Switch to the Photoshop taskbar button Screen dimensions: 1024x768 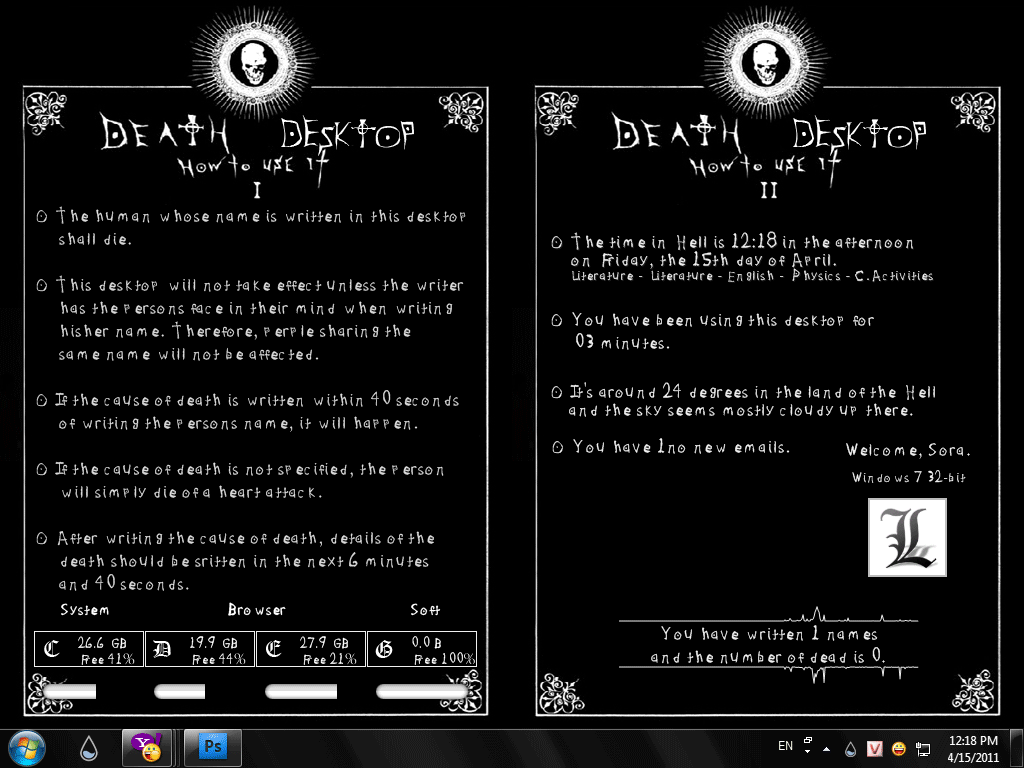click(213, 748)
